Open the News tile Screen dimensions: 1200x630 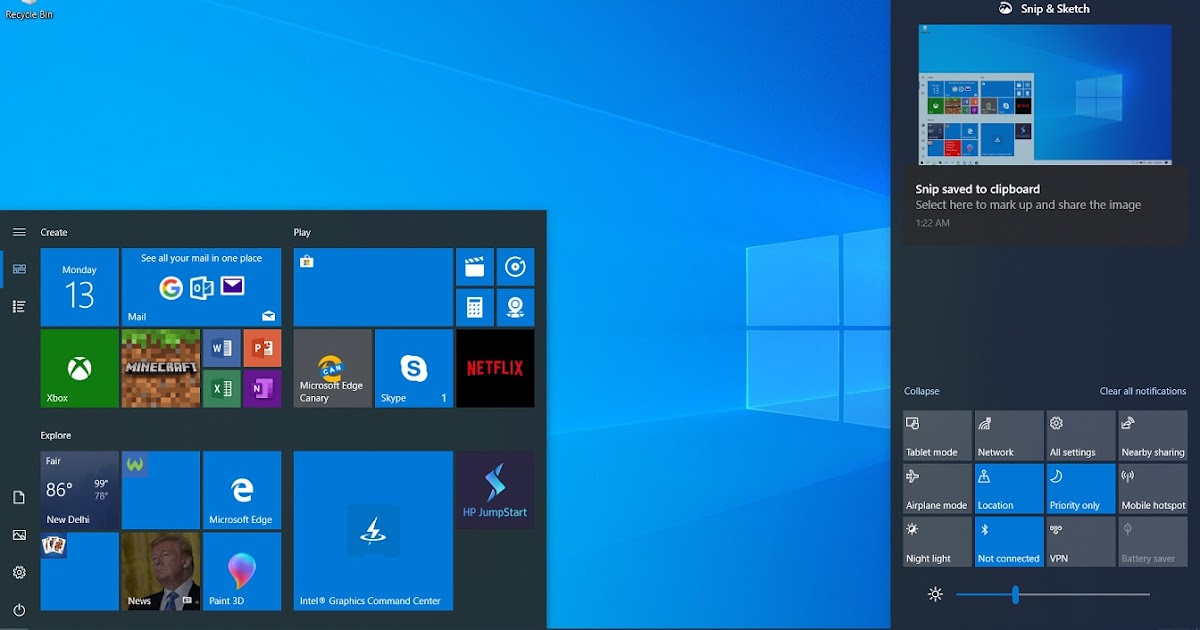pos(160,571)
